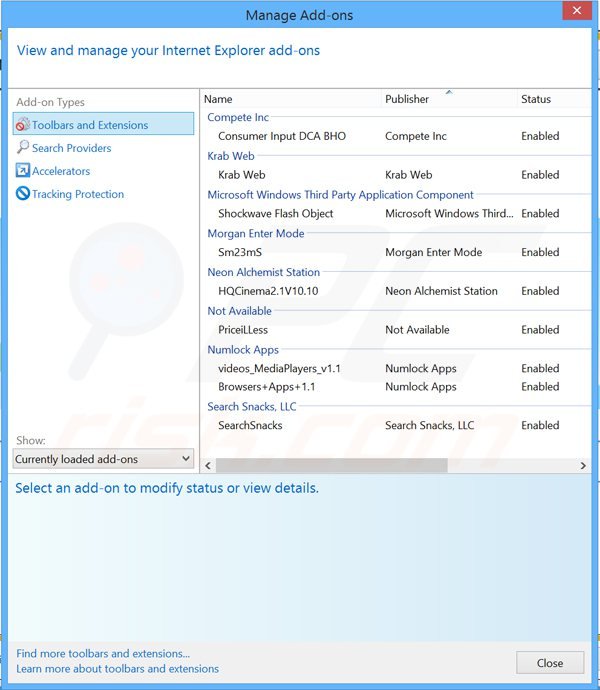
Task: Click the Accelerators icon
Action: 22,171
